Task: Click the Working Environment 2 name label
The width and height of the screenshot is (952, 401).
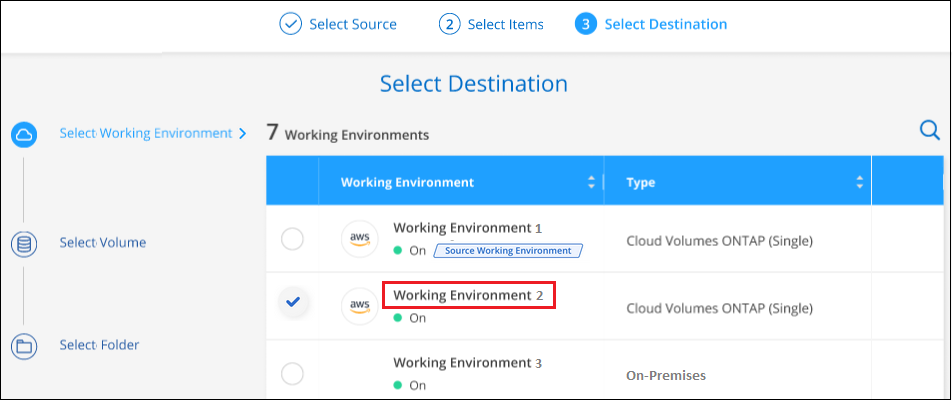Action: [468, 296]
